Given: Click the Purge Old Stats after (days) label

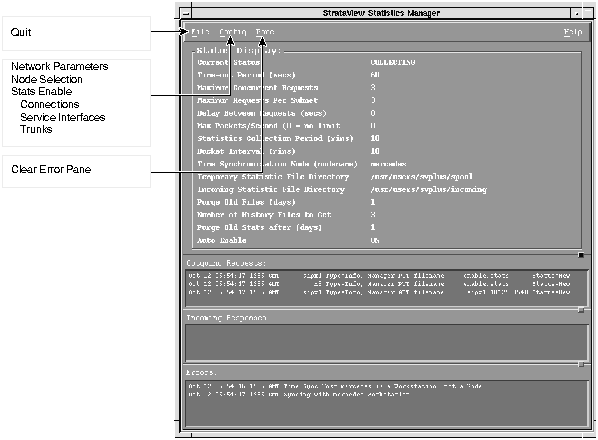Looking at the screenshot, I should [259, 228].
